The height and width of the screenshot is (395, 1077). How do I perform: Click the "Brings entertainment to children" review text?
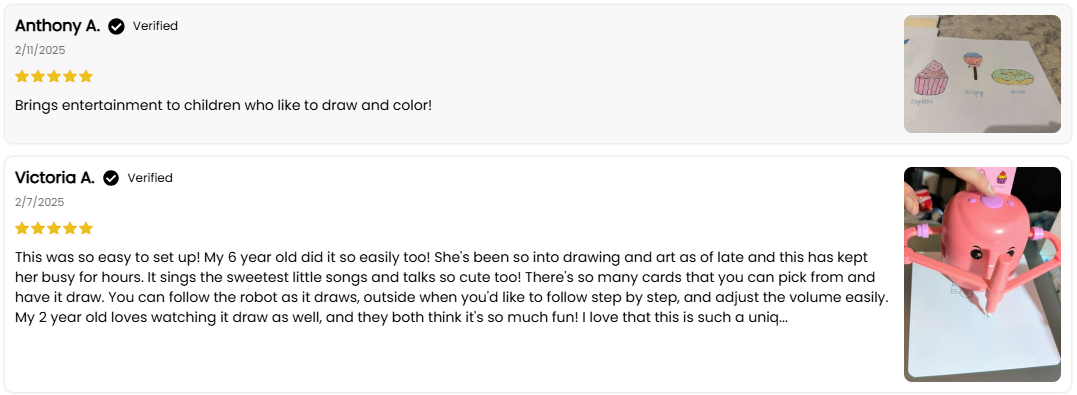223,106
